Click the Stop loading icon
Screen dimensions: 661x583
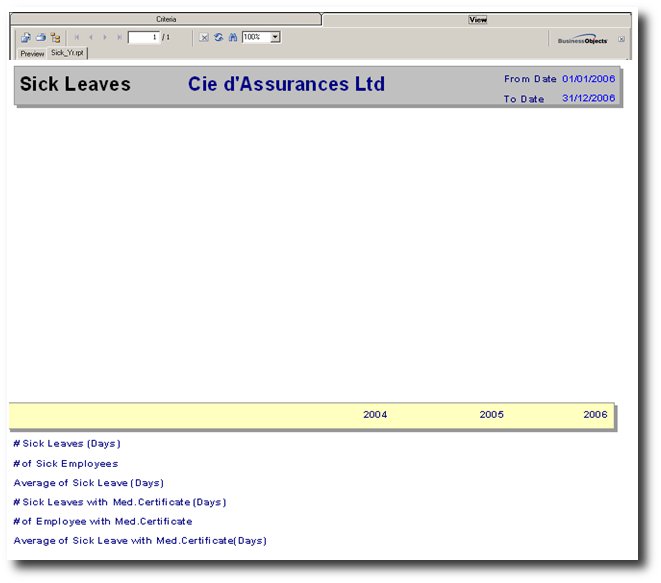204,37
